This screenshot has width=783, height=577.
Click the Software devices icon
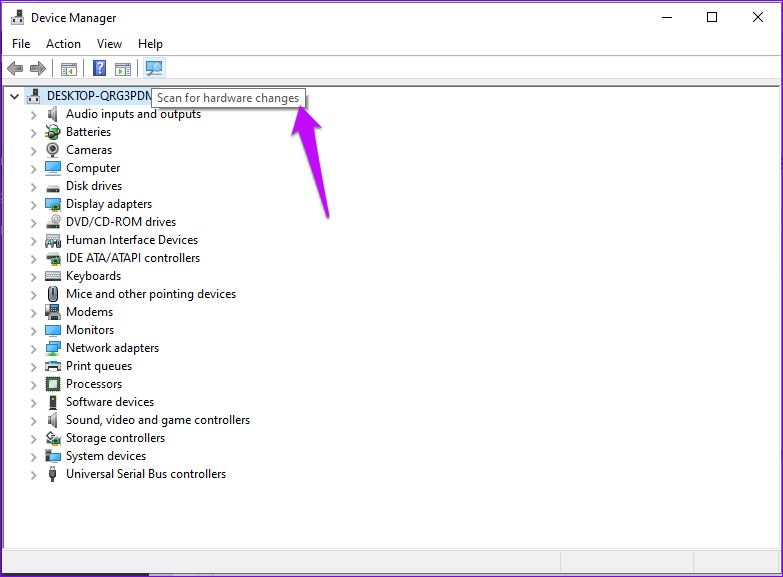52,402
